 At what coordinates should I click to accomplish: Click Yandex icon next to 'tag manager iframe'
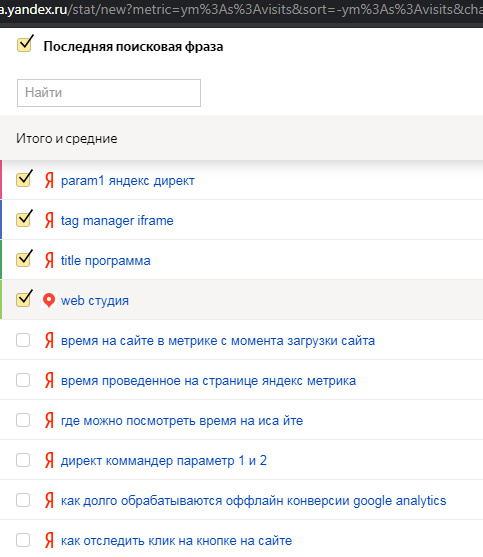[x=49, y=220]
